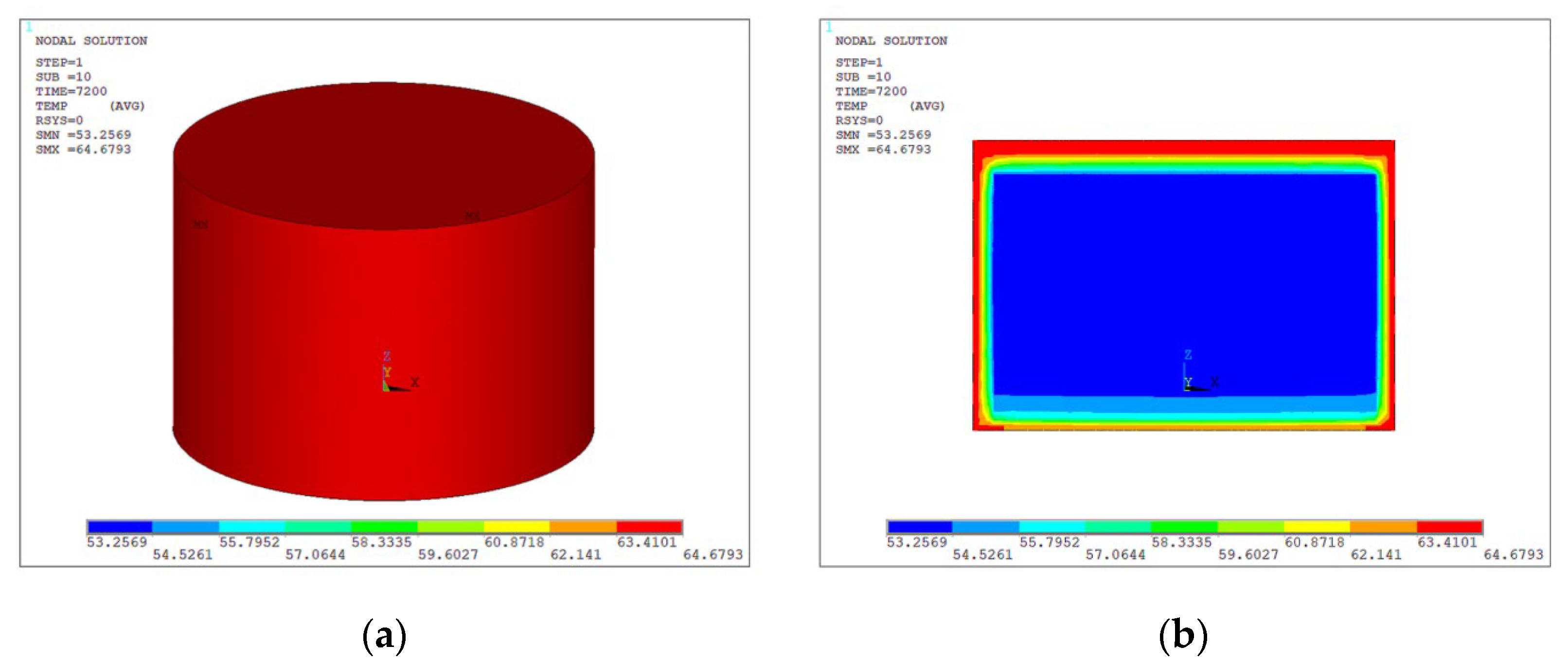Image resolution: width=1568 pixels, height=663 pixels.
Task: Click the dark blue legend swatch in left plot
Action: point(120,527)
